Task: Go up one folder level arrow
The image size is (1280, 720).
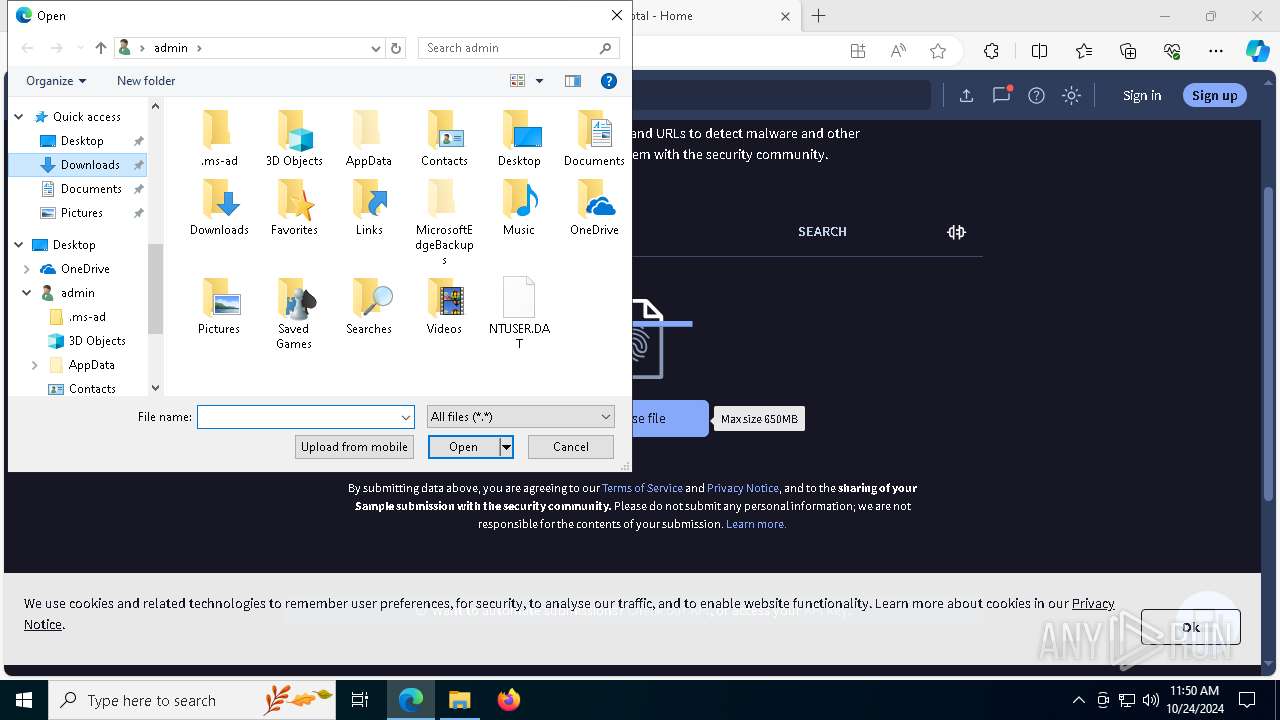Action: pos(101,48)
